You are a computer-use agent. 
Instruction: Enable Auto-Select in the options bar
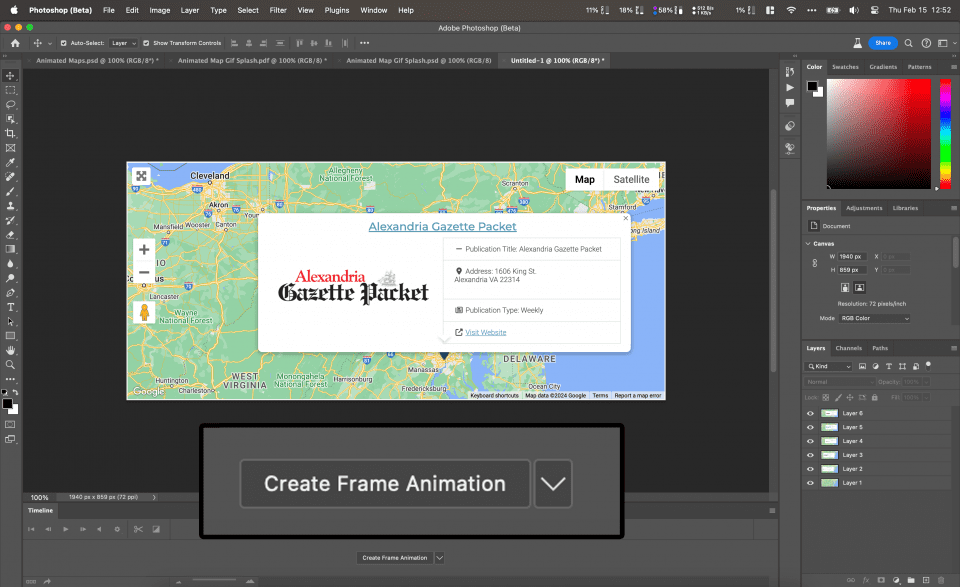point(62,43)
